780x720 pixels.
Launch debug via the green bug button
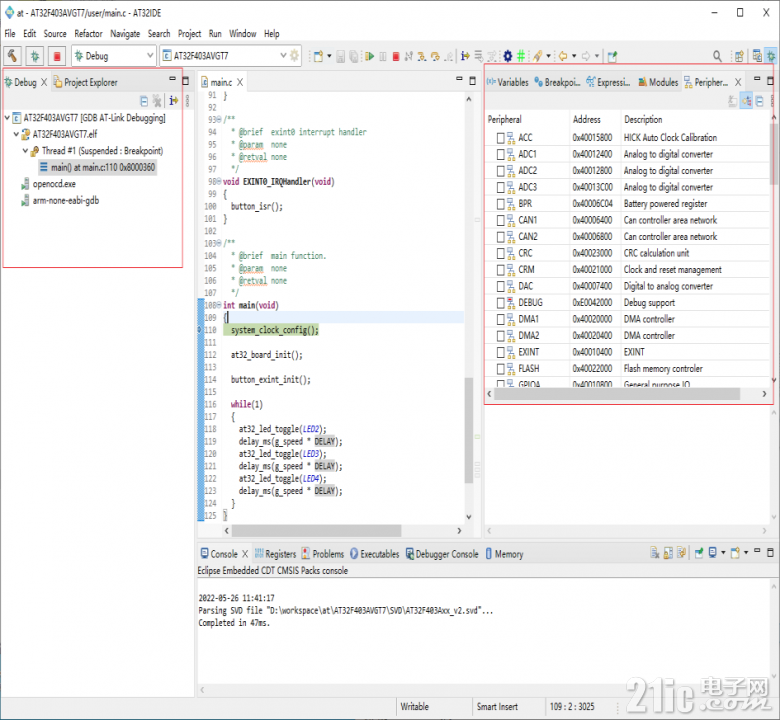35,56
